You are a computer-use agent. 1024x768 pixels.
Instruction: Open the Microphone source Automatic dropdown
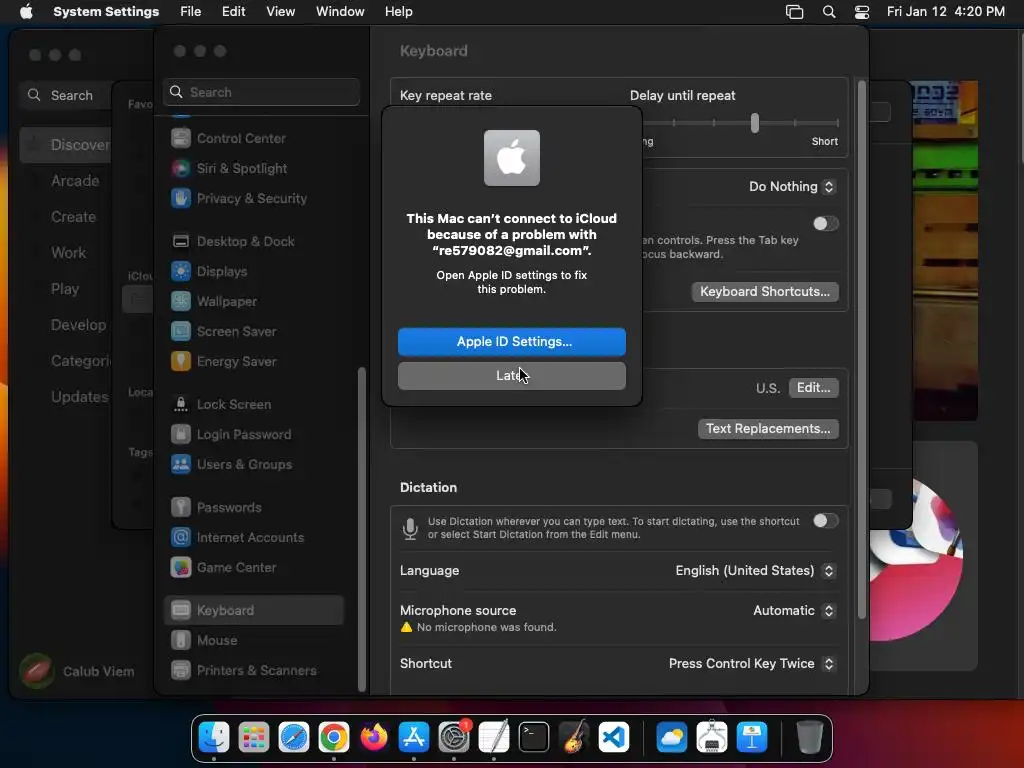click(x=794, y=611)
